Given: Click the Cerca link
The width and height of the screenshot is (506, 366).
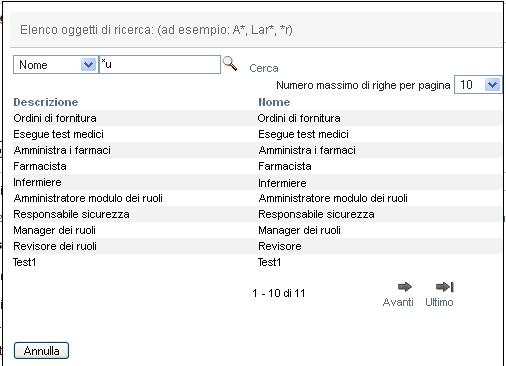Looking at the screenshot, I should pyautogui.click(x=264, y=68).
